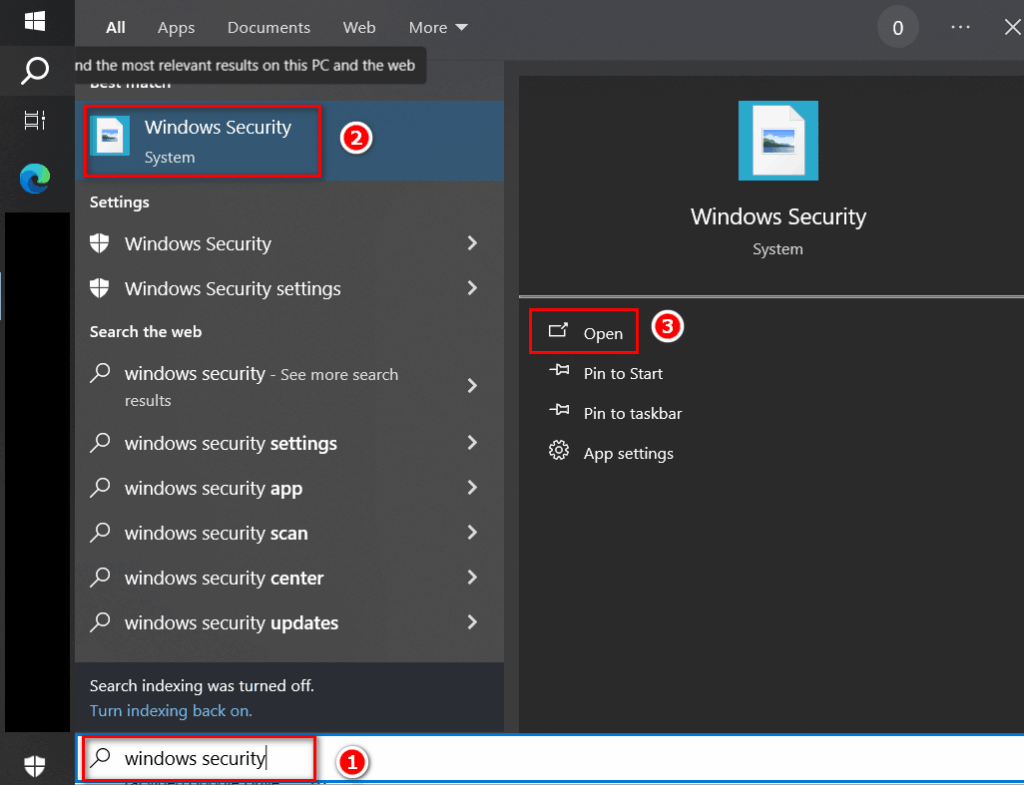This screenshot has height=785, width=1024.
Task: Click the shield icon beside Windows Security setting
Action: (99, 243)
